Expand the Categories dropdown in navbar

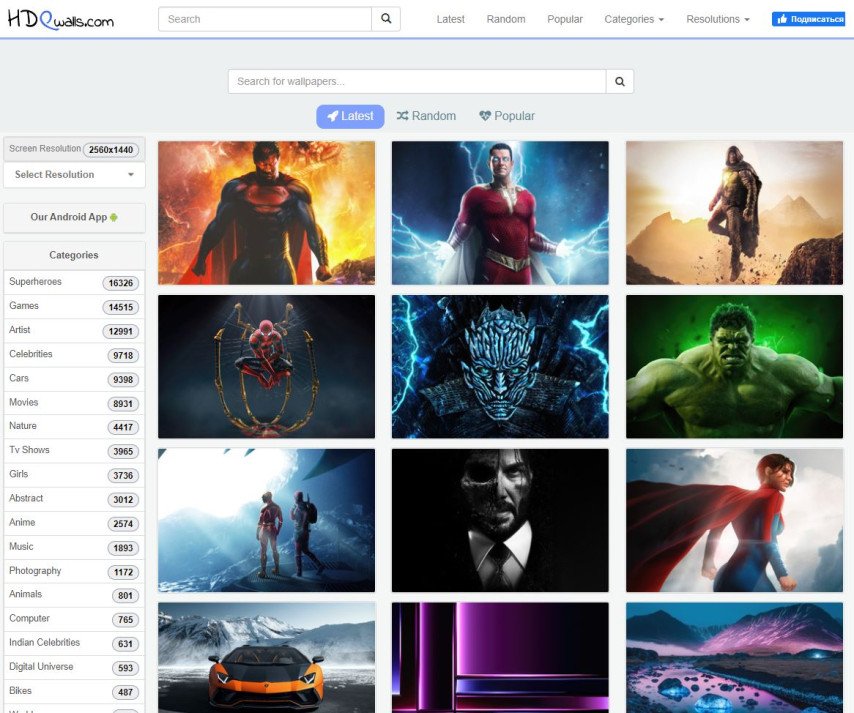(x=634, y=19)
